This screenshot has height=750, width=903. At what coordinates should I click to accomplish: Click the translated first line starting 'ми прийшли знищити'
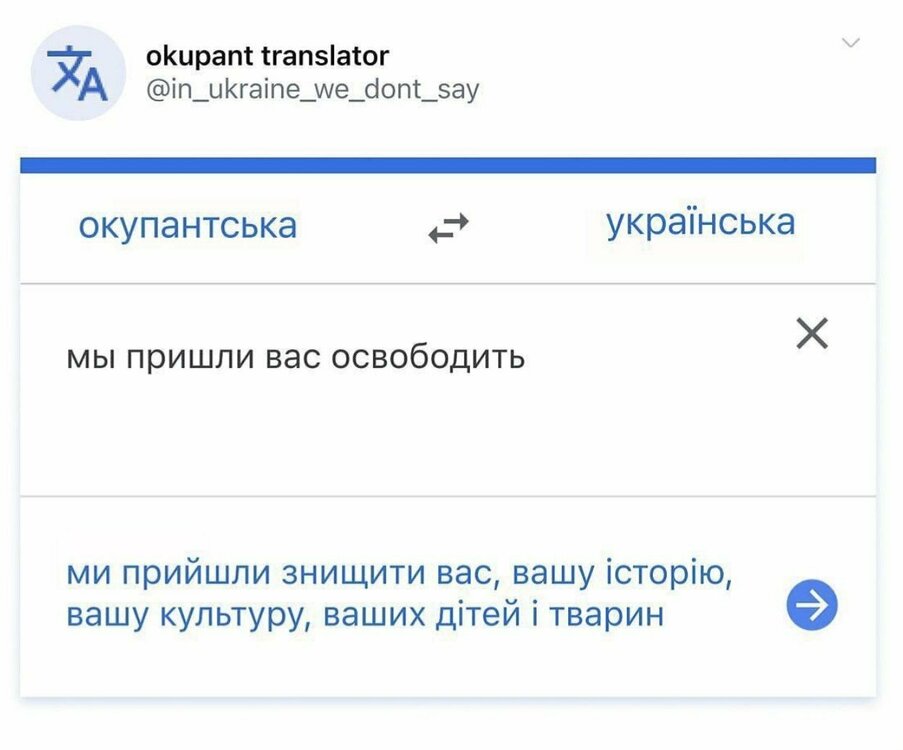(x=401, y=575)
